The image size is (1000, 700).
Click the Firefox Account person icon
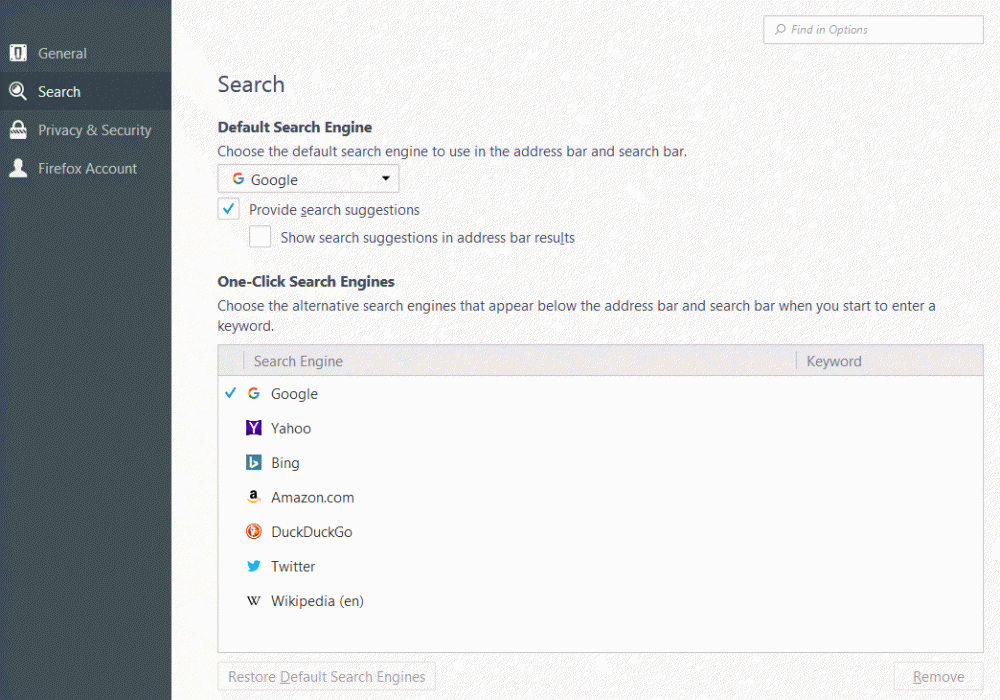point(18,168)
